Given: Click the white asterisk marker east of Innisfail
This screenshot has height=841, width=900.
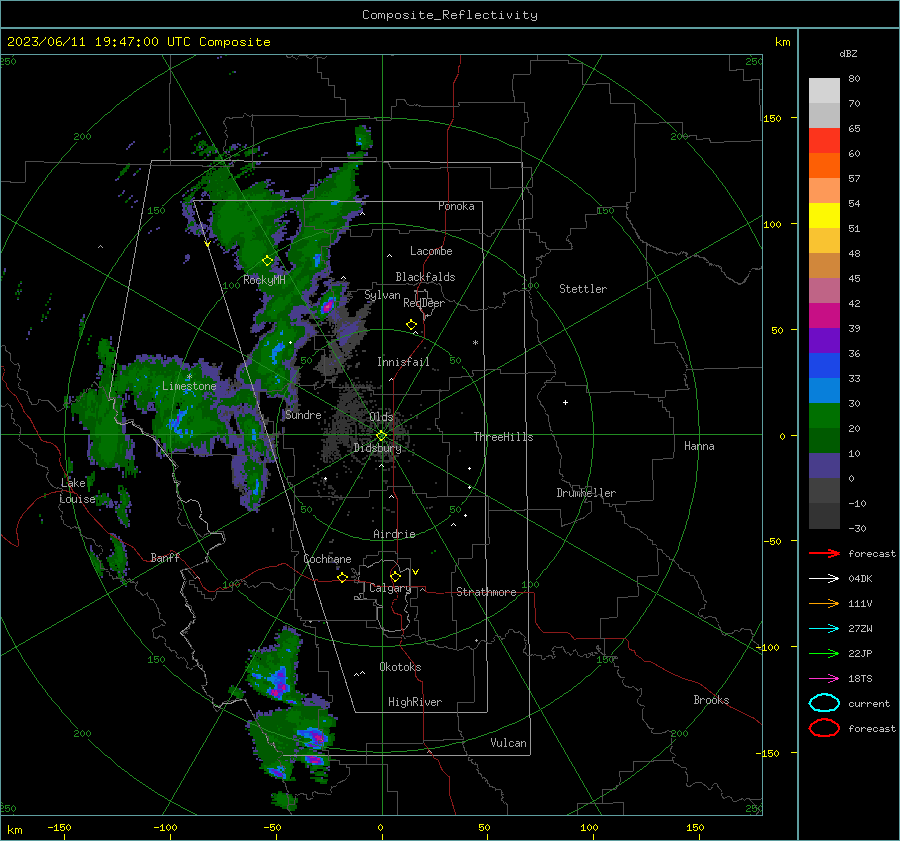Looking at the screenshot, I should (x=475, y=343).
